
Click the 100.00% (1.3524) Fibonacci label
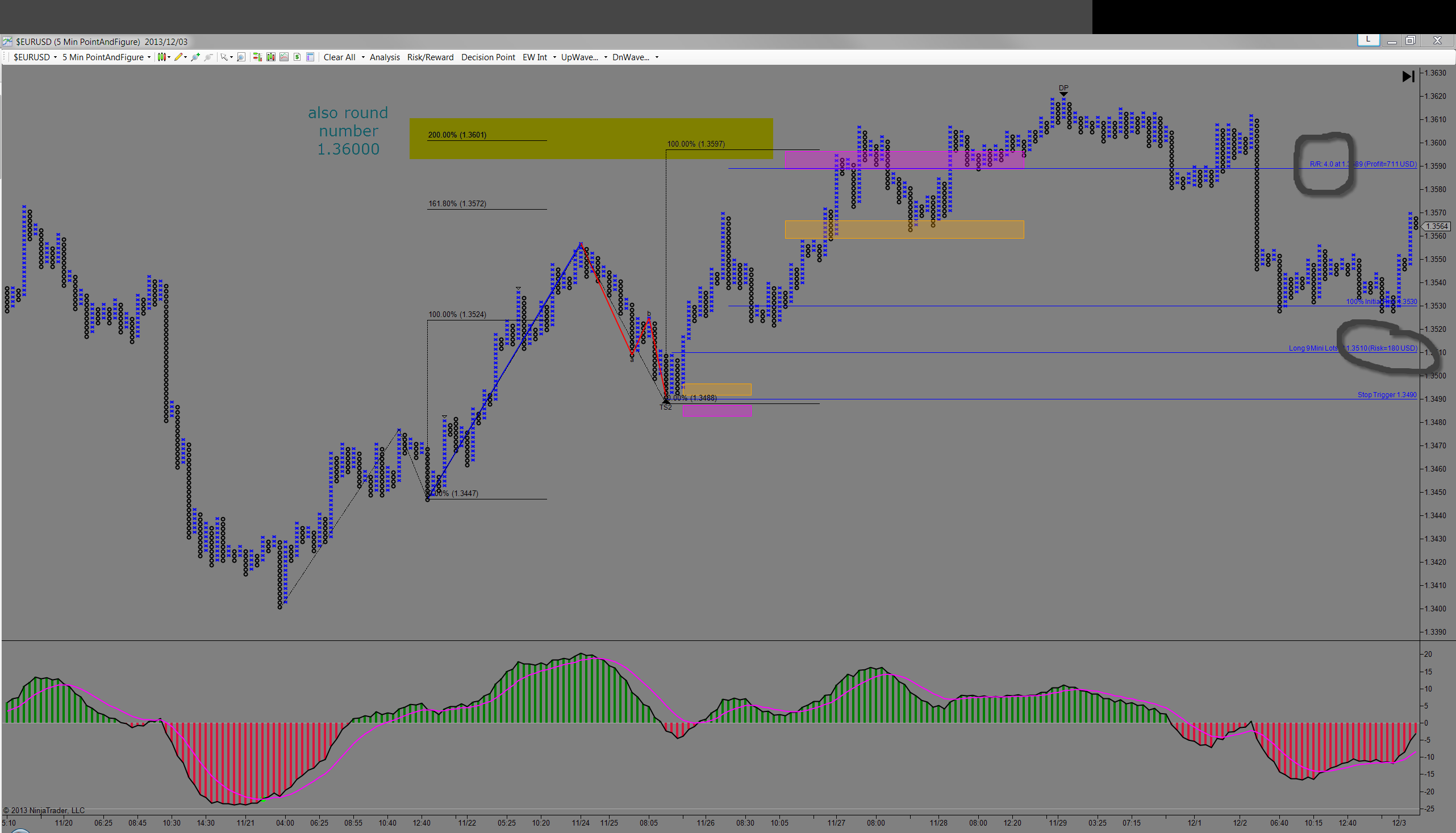coord(457,315)
